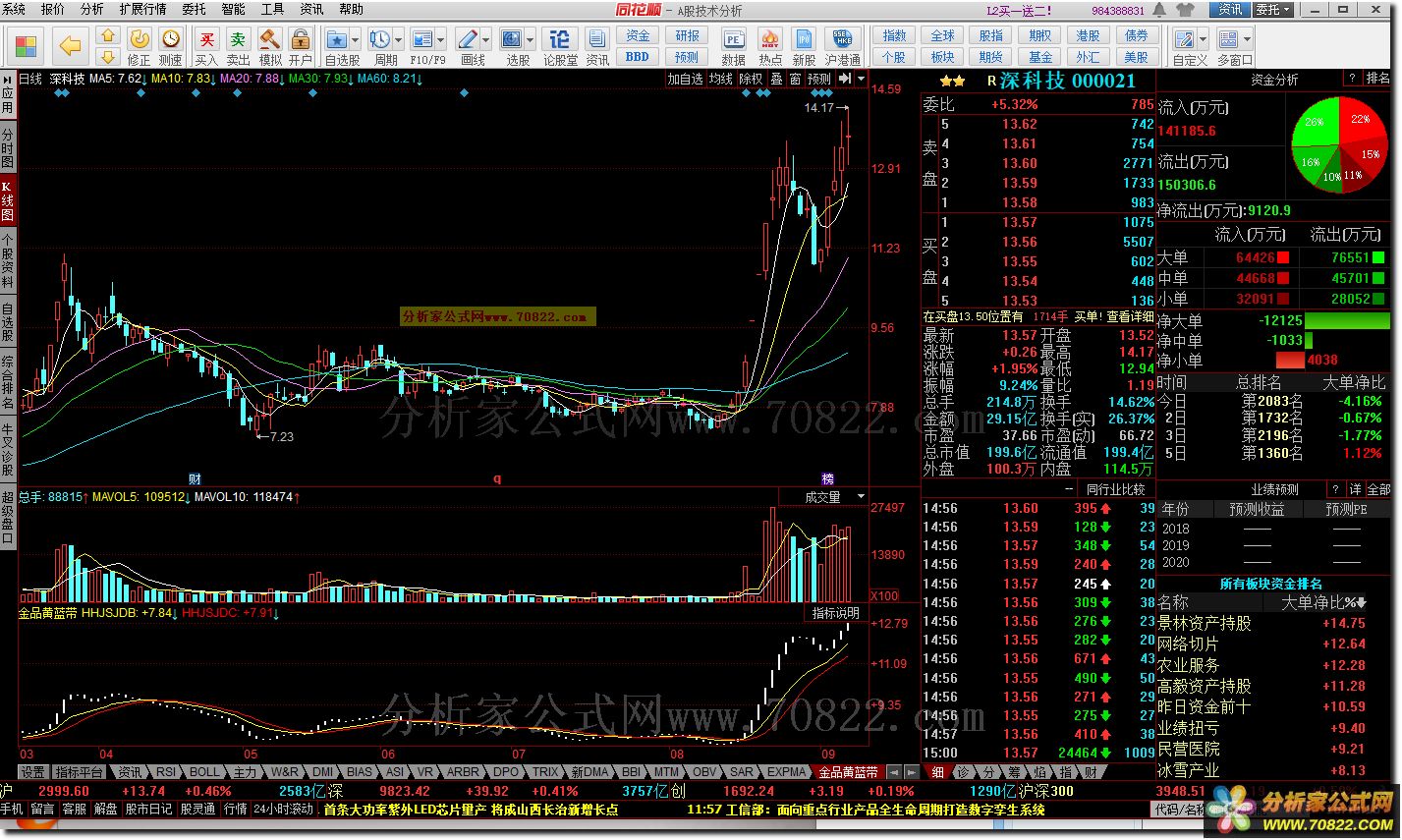Open the 自选股 watchlist folder icon
The width and height of the screenshot is (1402, 840).
[x=337, y=39]
